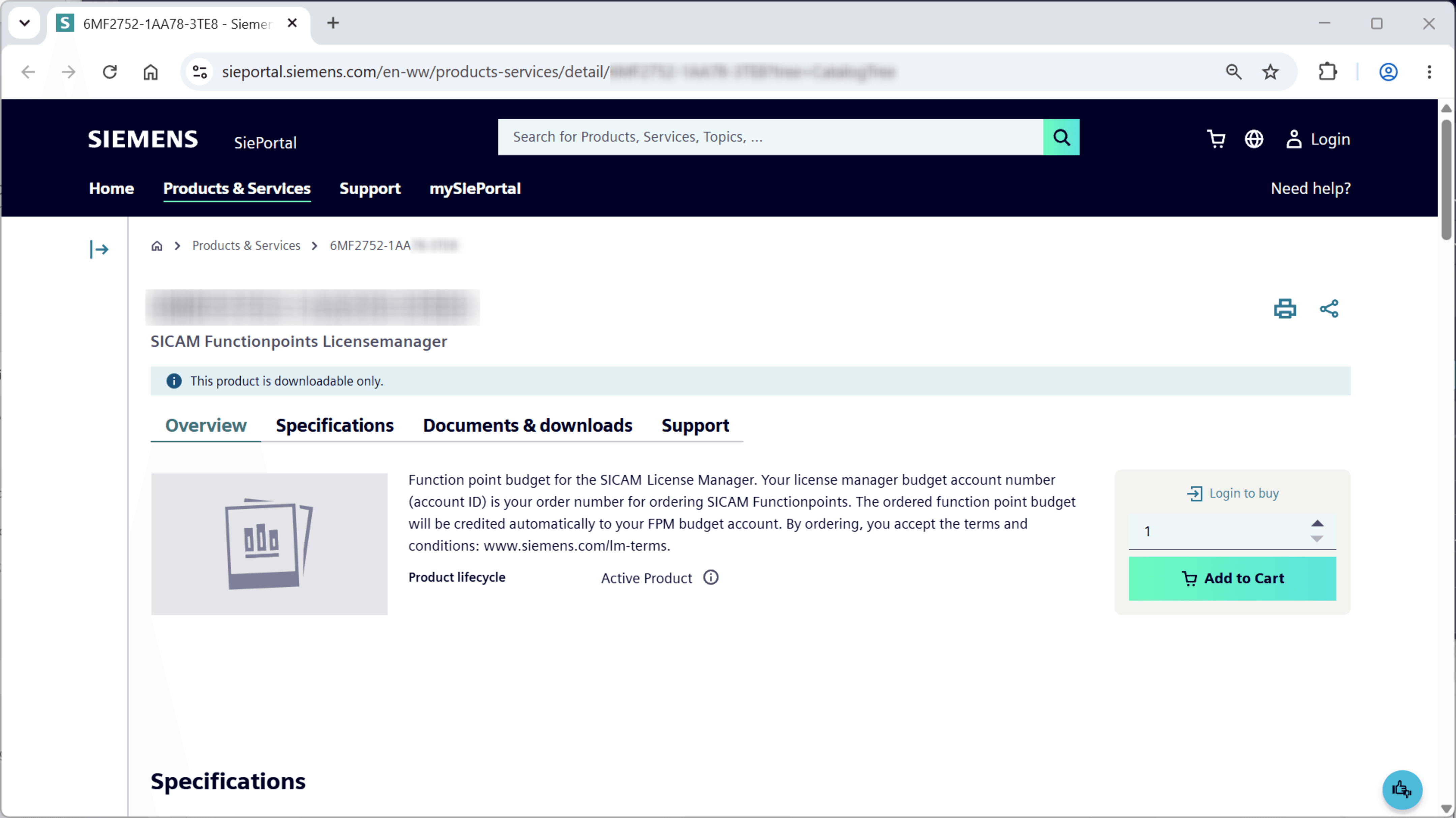Focus the product search field
Screen dimensions: 1456x818
(x=770, y=137)
